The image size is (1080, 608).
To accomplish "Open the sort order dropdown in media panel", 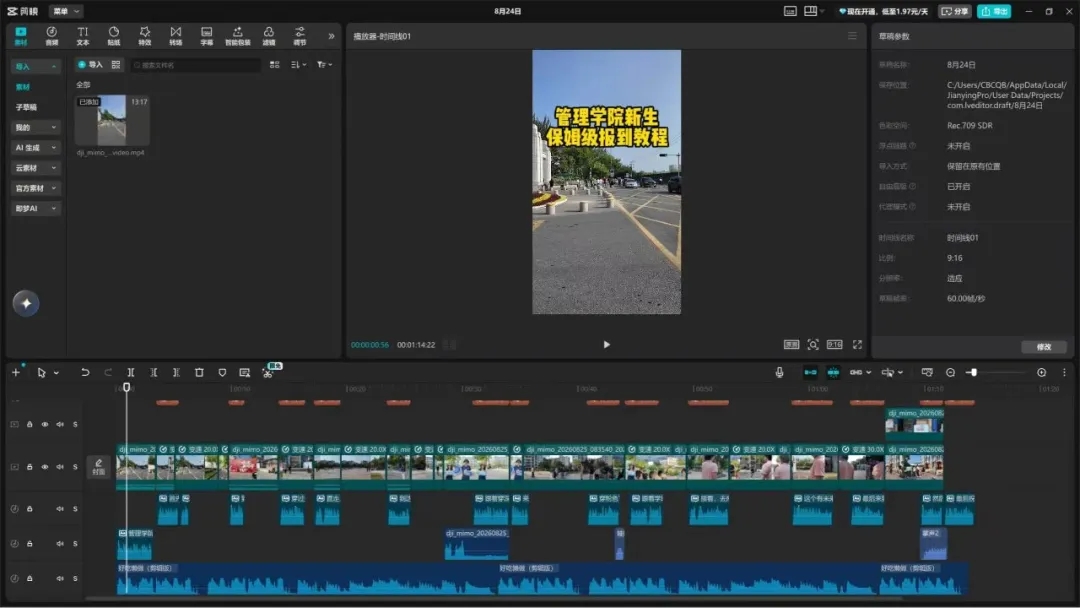I will (298, 65).
